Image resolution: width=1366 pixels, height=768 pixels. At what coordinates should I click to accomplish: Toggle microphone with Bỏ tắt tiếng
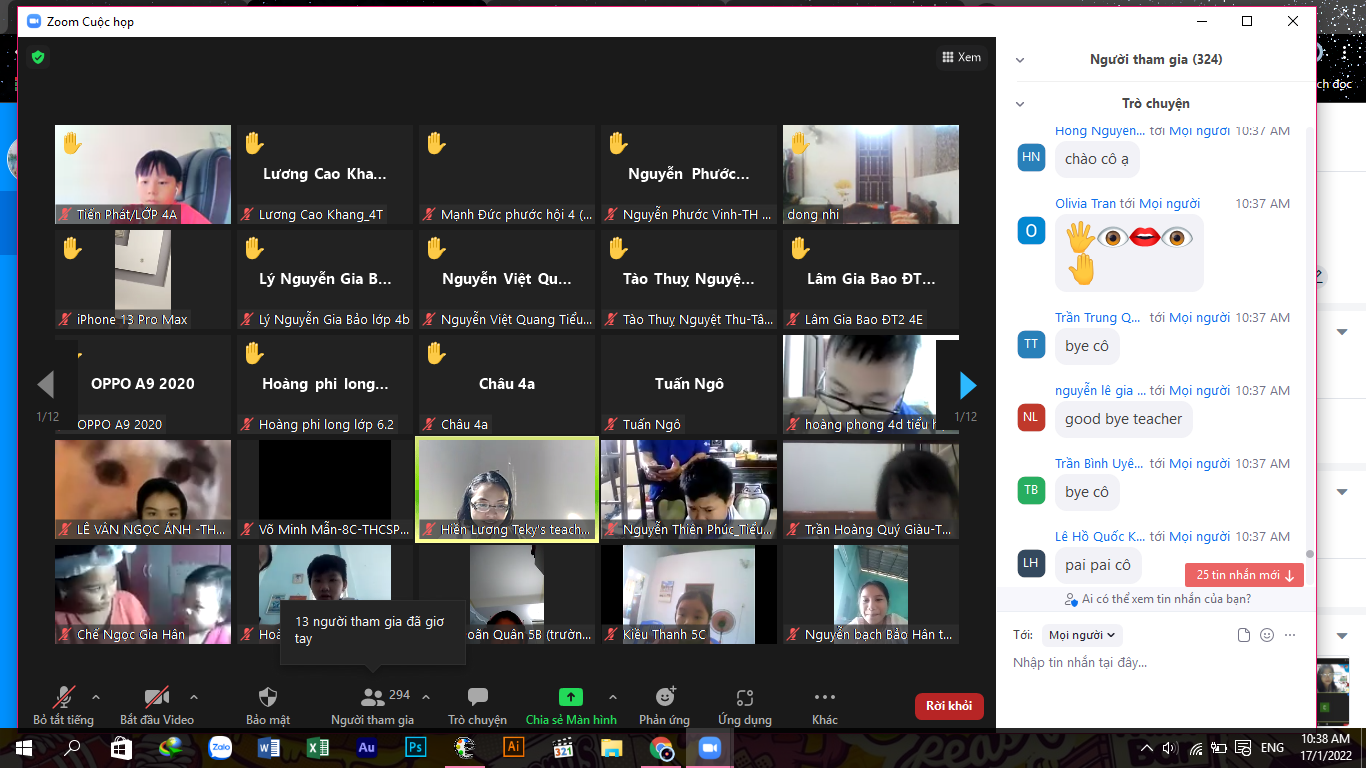64,697
